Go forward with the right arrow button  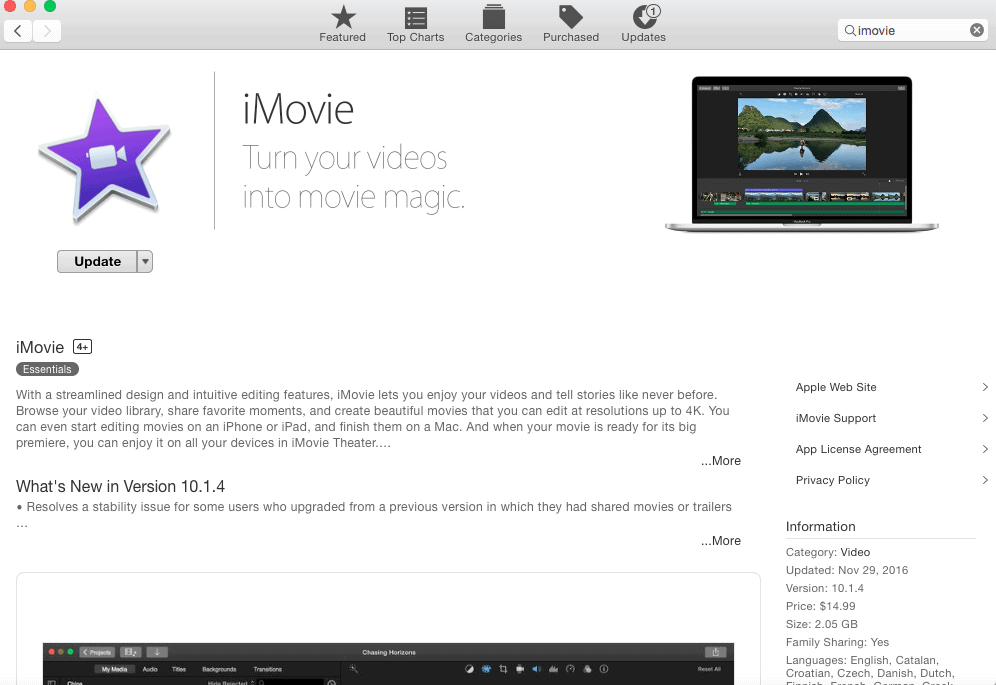[x=47, y=31]
